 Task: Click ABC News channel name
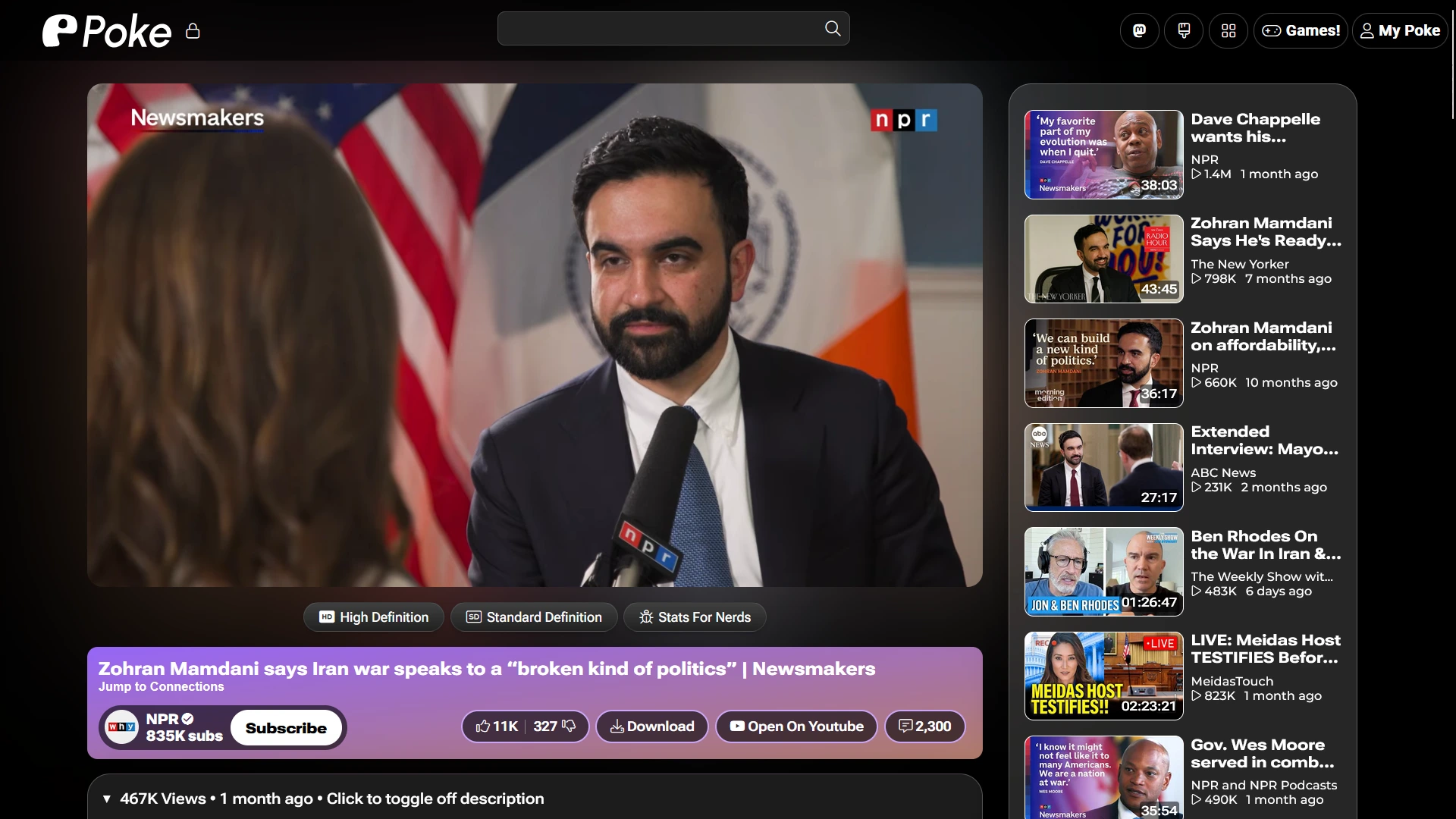point(1222,472)
